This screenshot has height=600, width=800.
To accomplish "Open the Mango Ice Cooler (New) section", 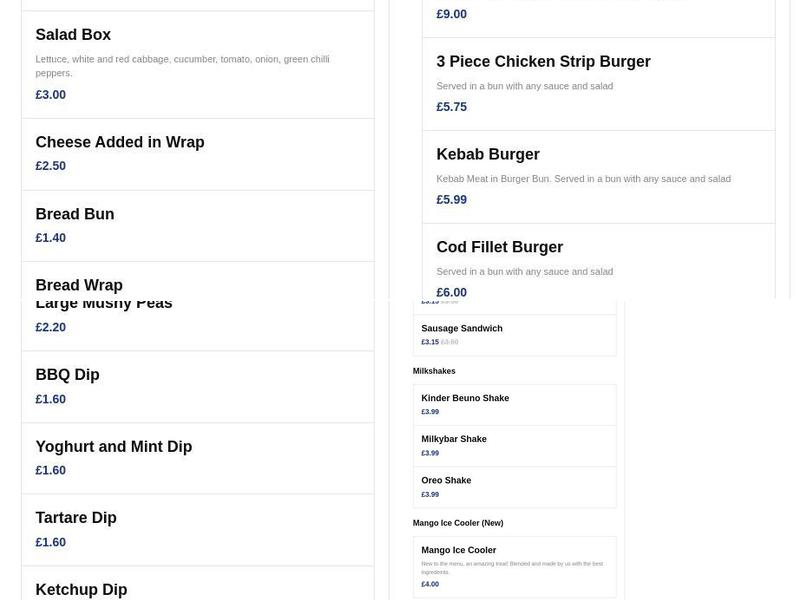I will 458,522.
